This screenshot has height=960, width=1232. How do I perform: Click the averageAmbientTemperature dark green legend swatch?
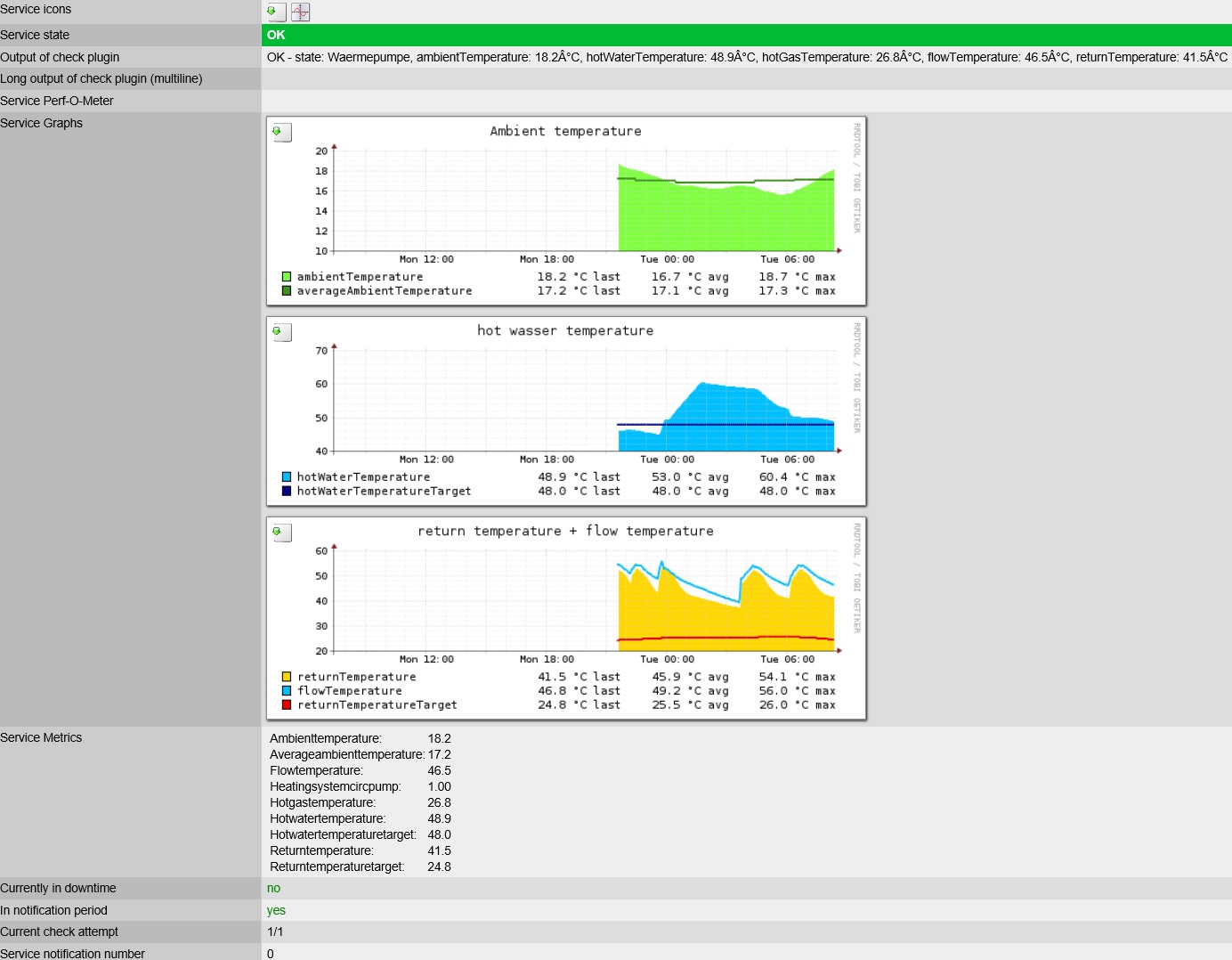tap(287, 291)
